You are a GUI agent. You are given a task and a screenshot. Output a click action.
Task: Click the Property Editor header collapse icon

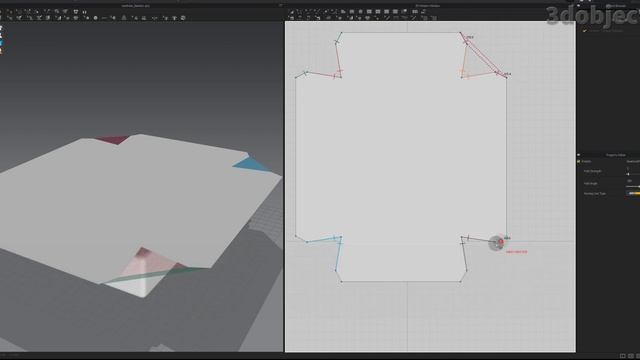pos(578,155)
